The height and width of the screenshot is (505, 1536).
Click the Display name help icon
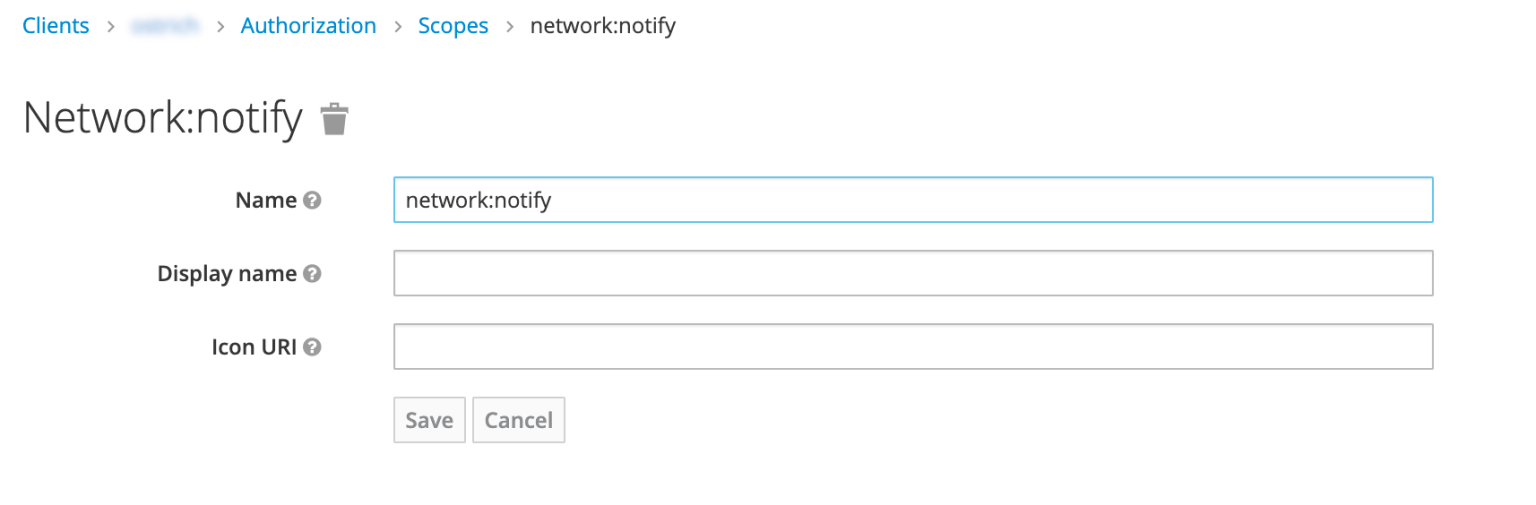point(312,273)
